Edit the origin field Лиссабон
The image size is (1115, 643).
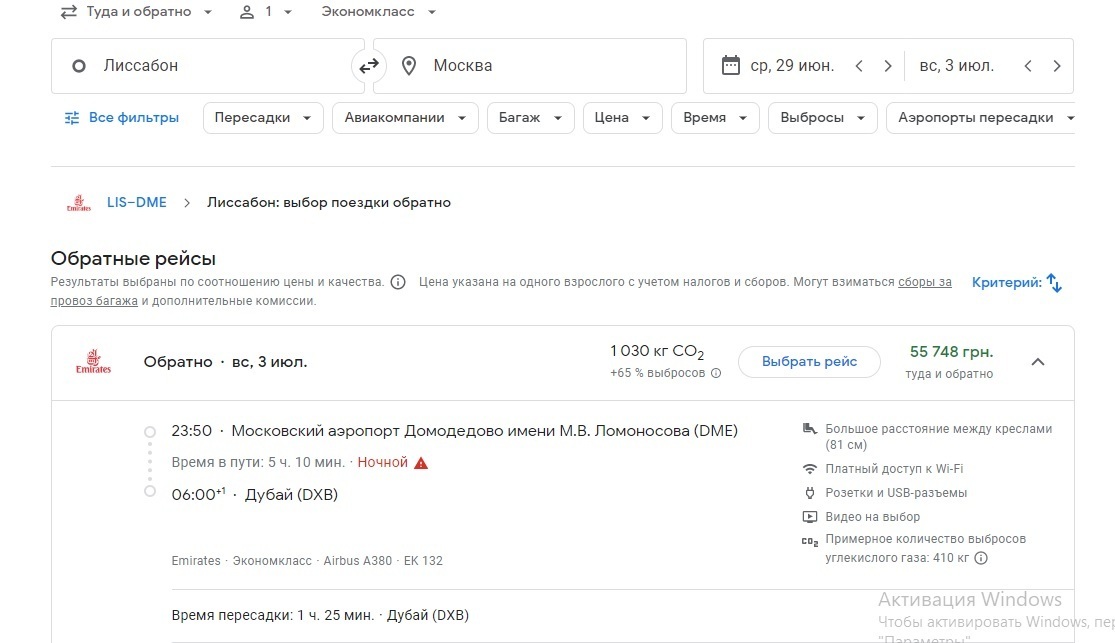[x=208, y=66]
